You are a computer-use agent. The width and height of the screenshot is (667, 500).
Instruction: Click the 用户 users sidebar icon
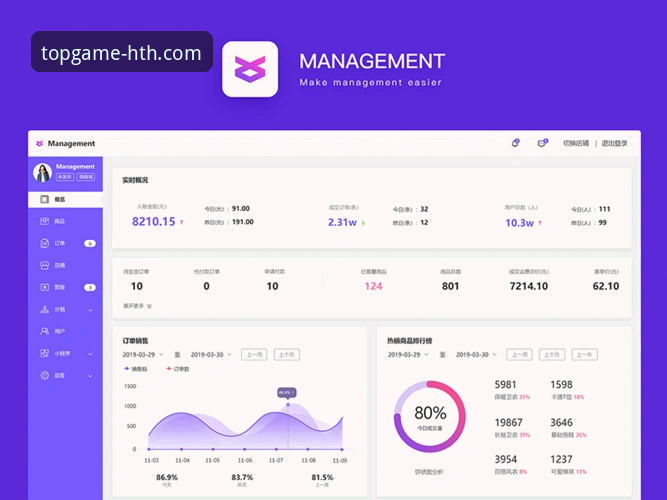click(x=45, y=331)
